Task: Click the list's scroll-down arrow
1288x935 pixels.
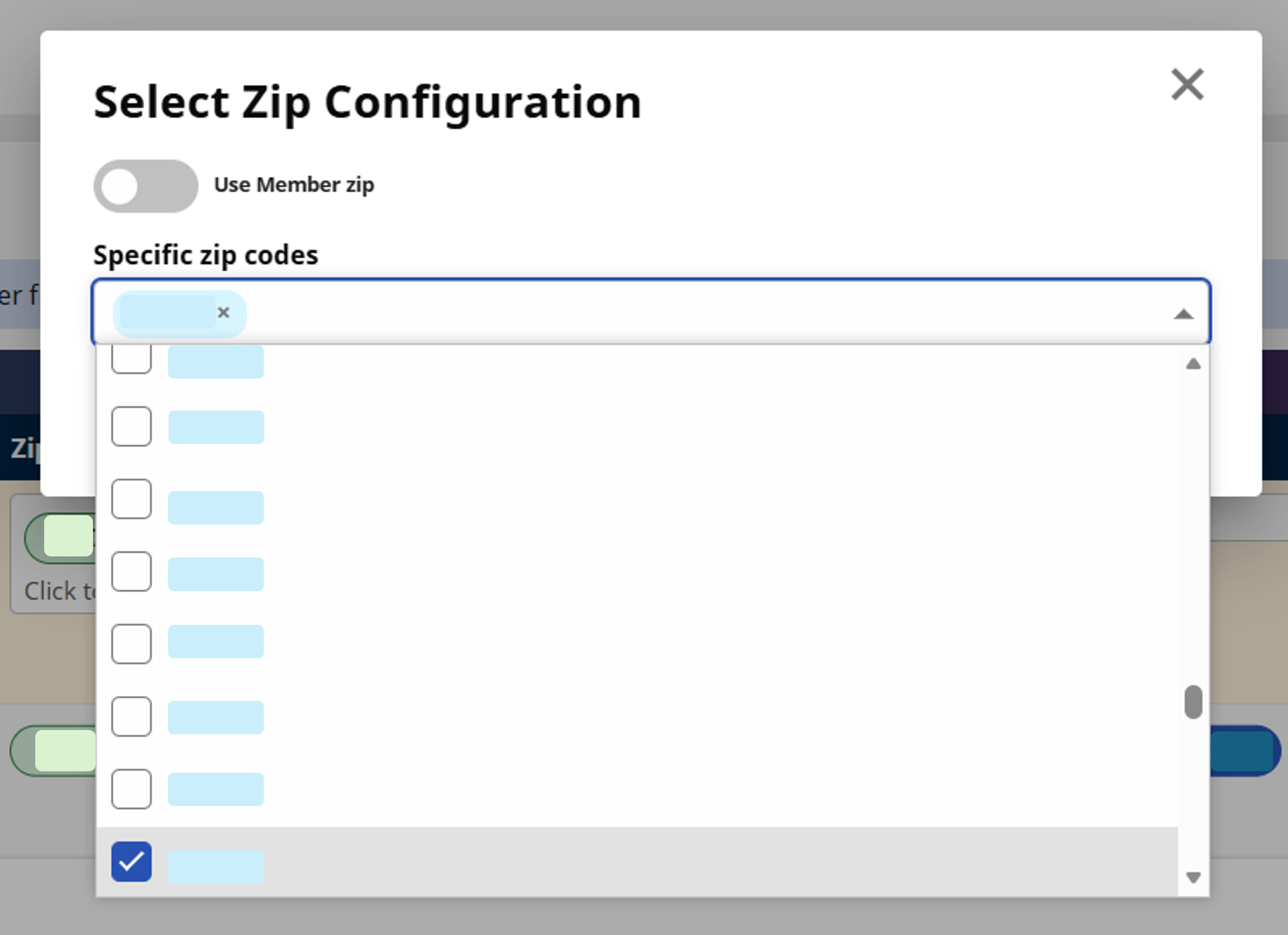Action: (1193, 878)
